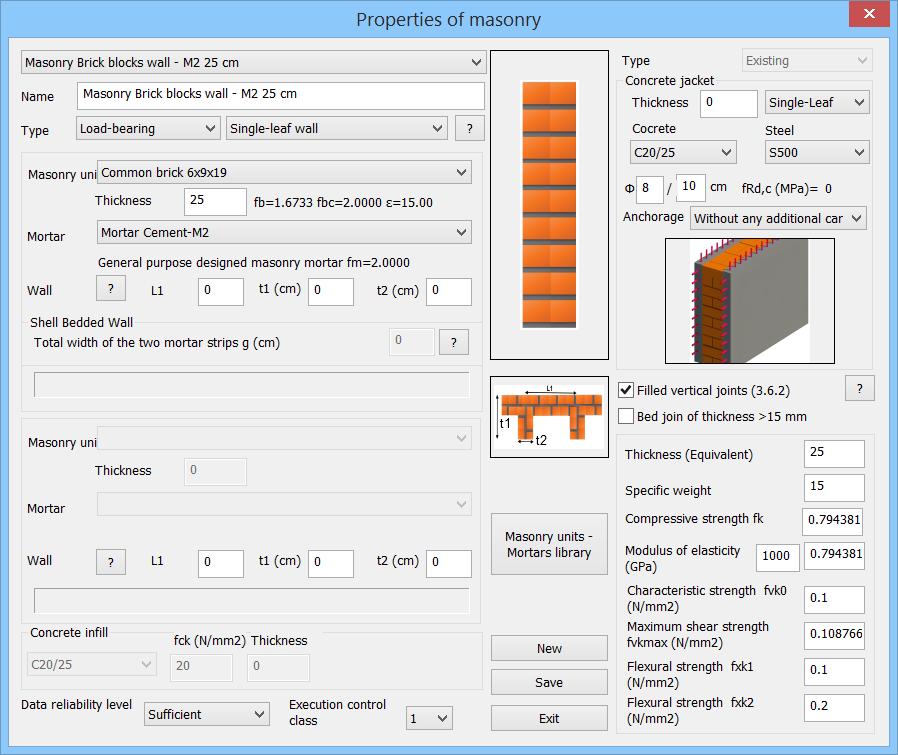Open Masonry units - Mortars library

[x=549, y=544]
